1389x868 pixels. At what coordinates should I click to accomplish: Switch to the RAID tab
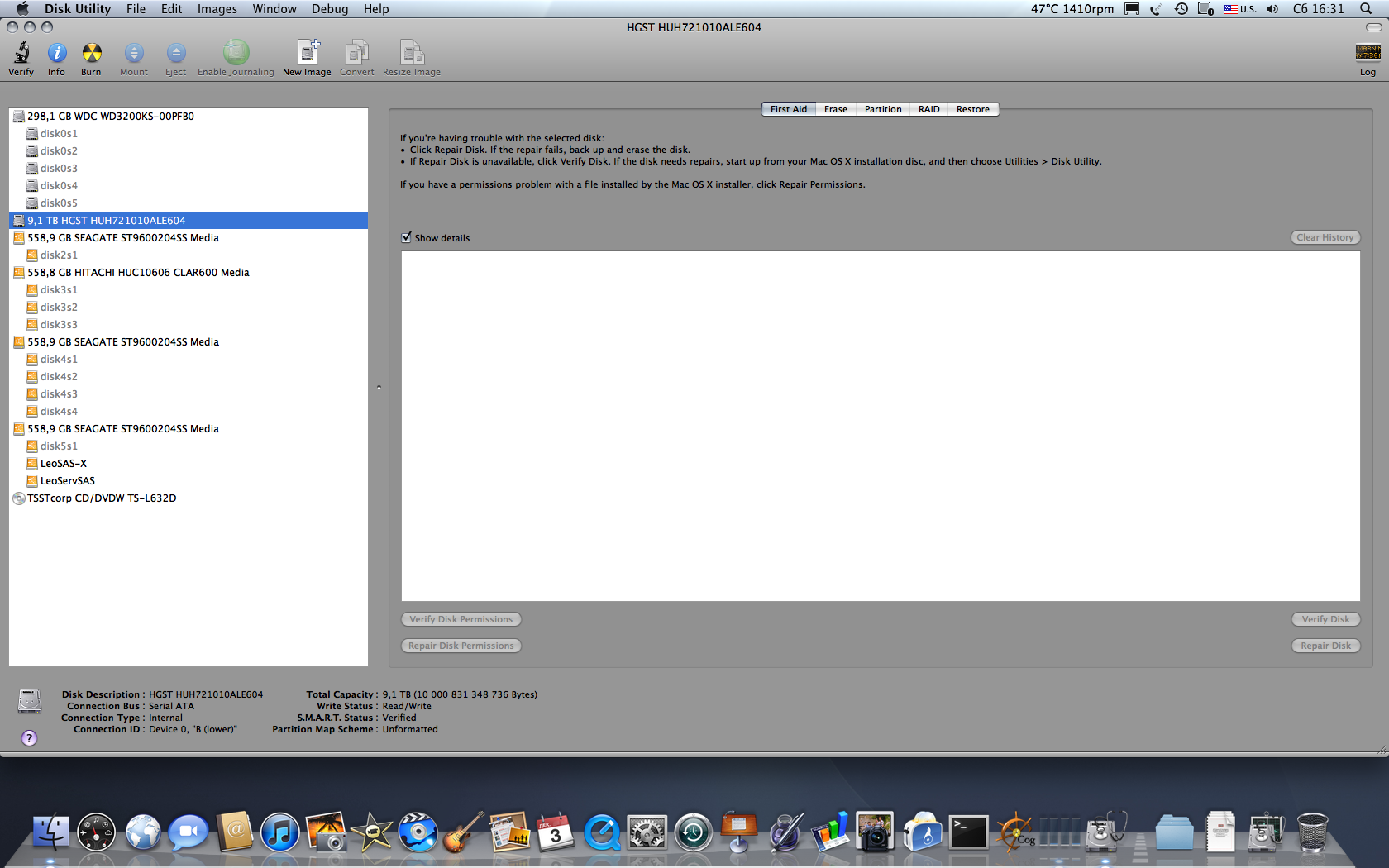click(x=929, y=109)
